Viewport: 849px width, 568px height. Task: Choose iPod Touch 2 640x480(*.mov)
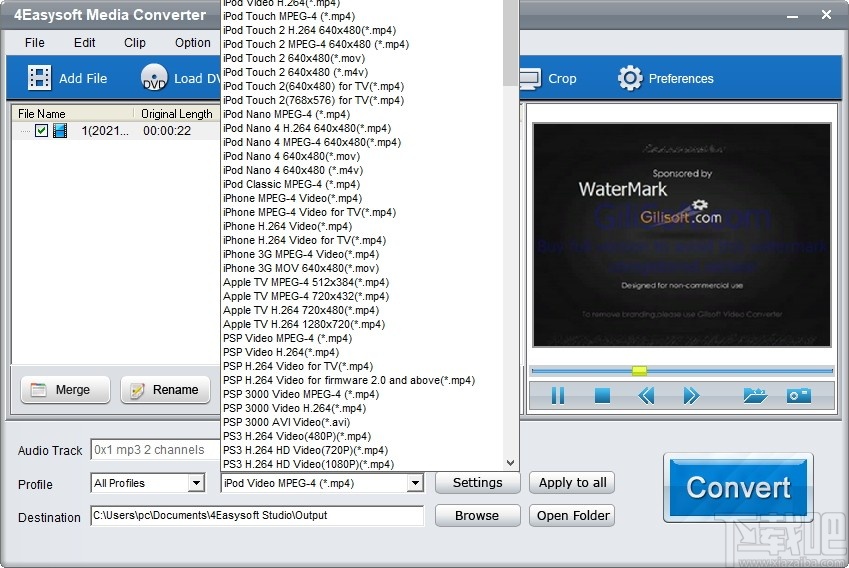click(x=294, y=58)
